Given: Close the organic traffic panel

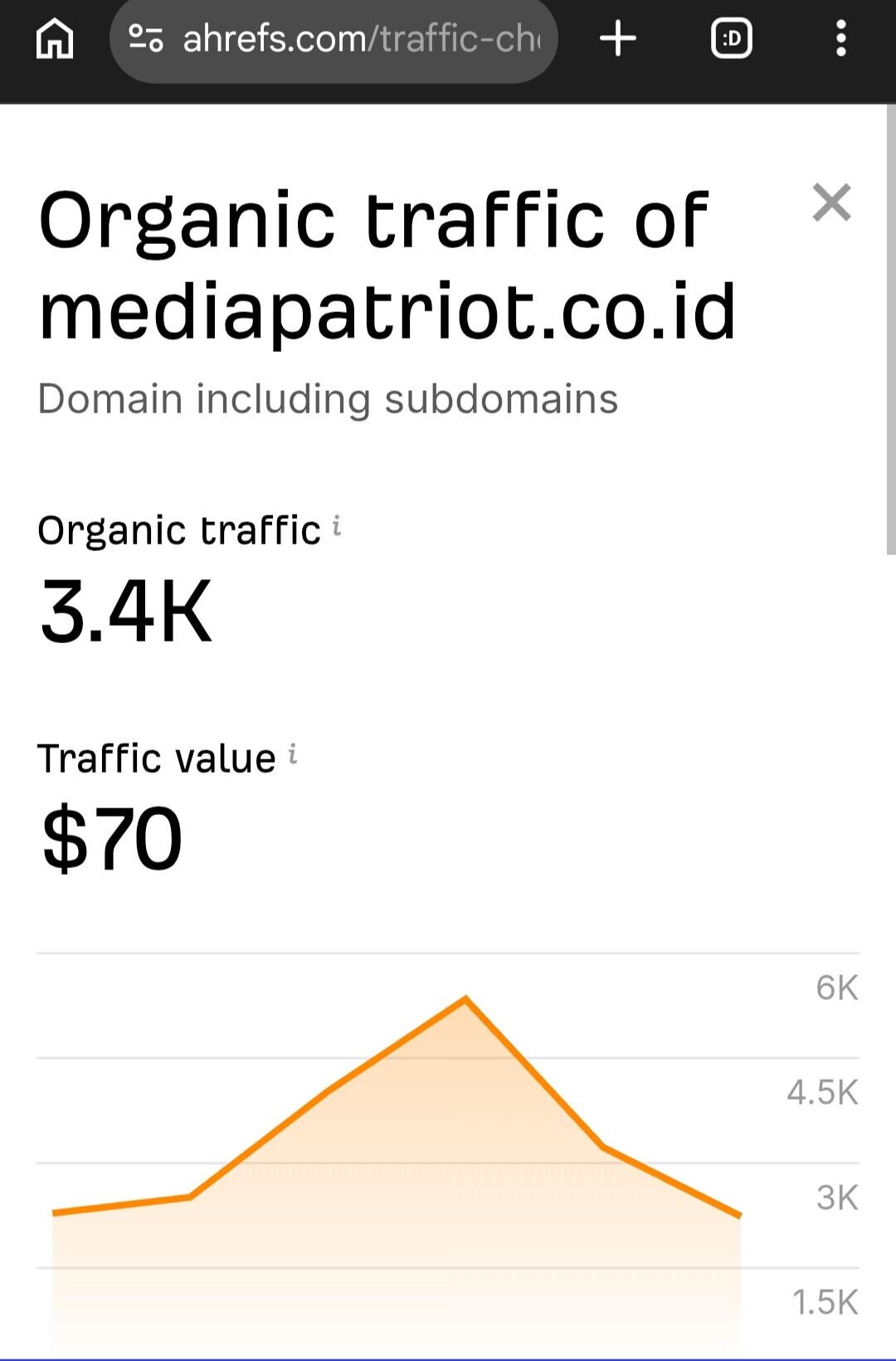Looking at the screenshot, I should [x=831, y=203].
